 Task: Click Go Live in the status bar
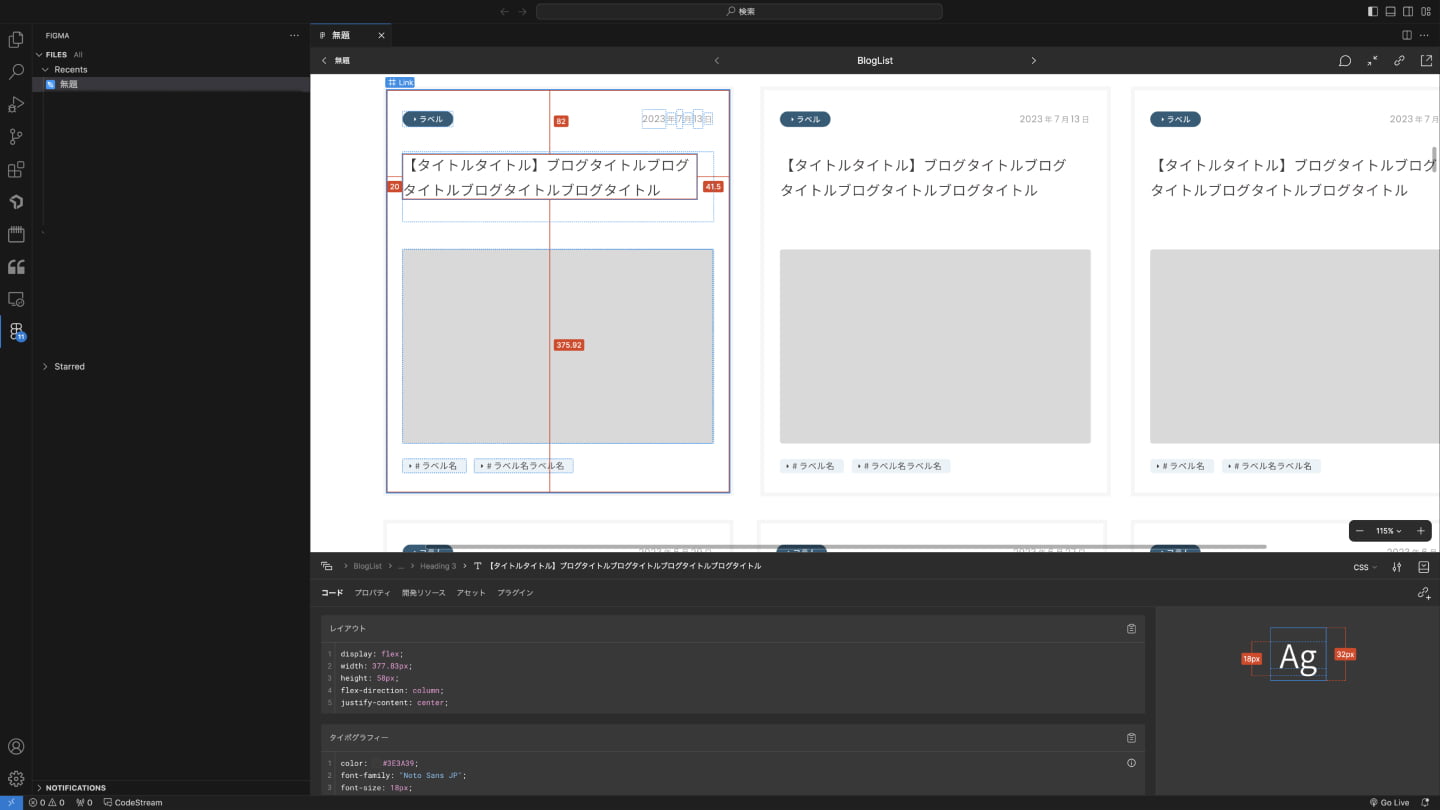(x=1389, y=802)
